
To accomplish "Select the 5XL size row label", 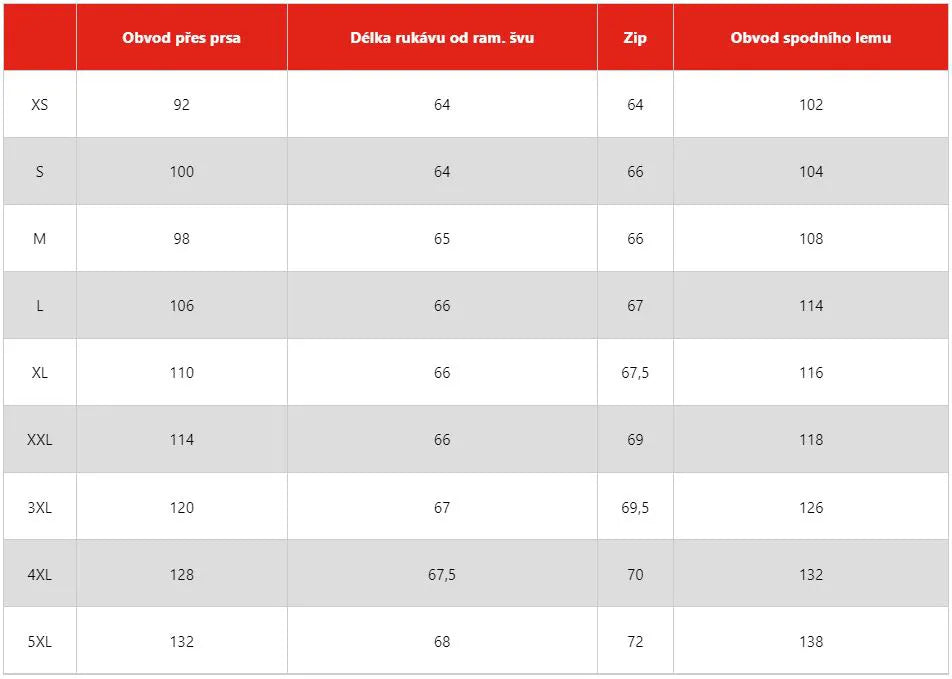I will pyautogui.click(x=40, y=641).
